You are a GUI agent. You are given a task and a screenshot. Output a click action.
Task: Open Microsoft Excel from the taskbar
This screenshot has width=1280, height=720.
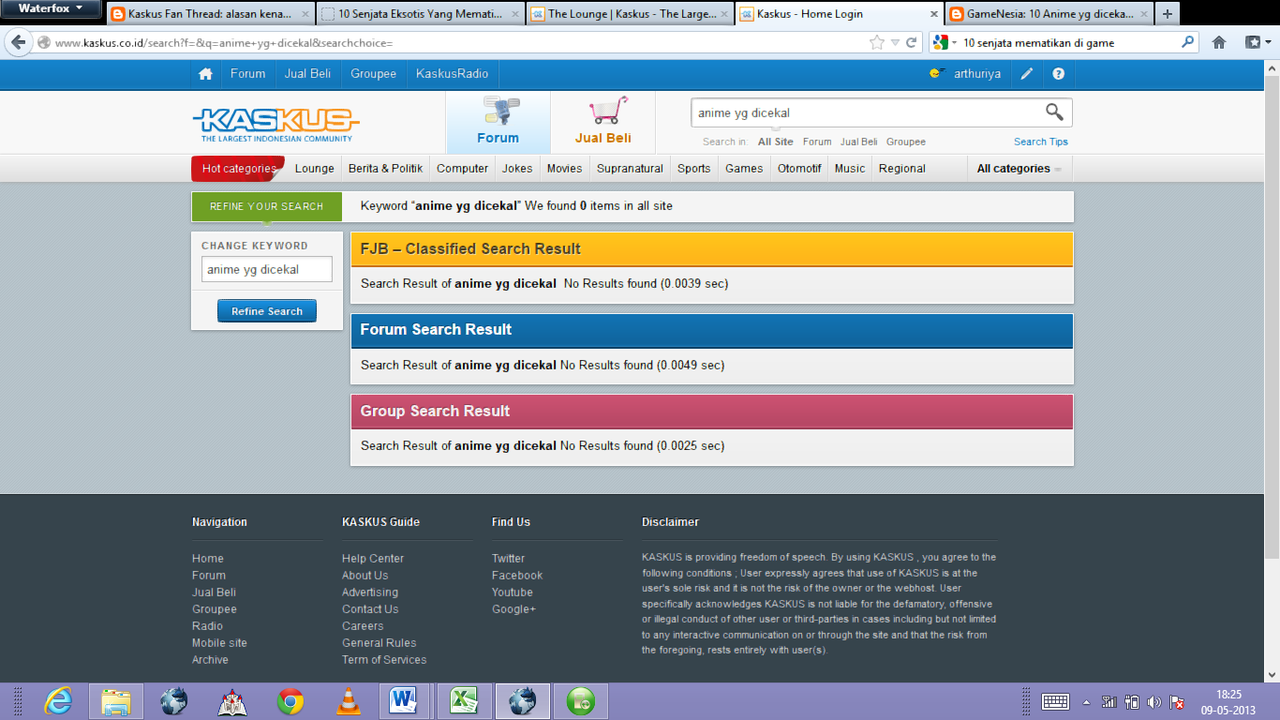tap(463, 701)
